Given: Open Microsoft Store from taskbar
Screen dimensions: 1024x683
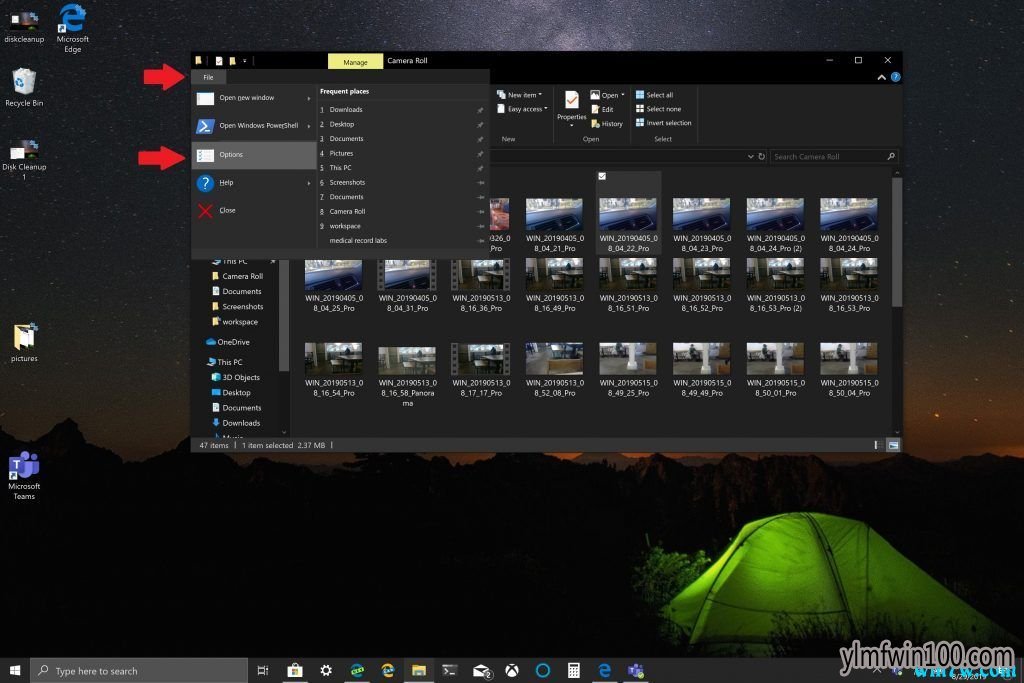Looking at the screenshot, I should 295,671.
